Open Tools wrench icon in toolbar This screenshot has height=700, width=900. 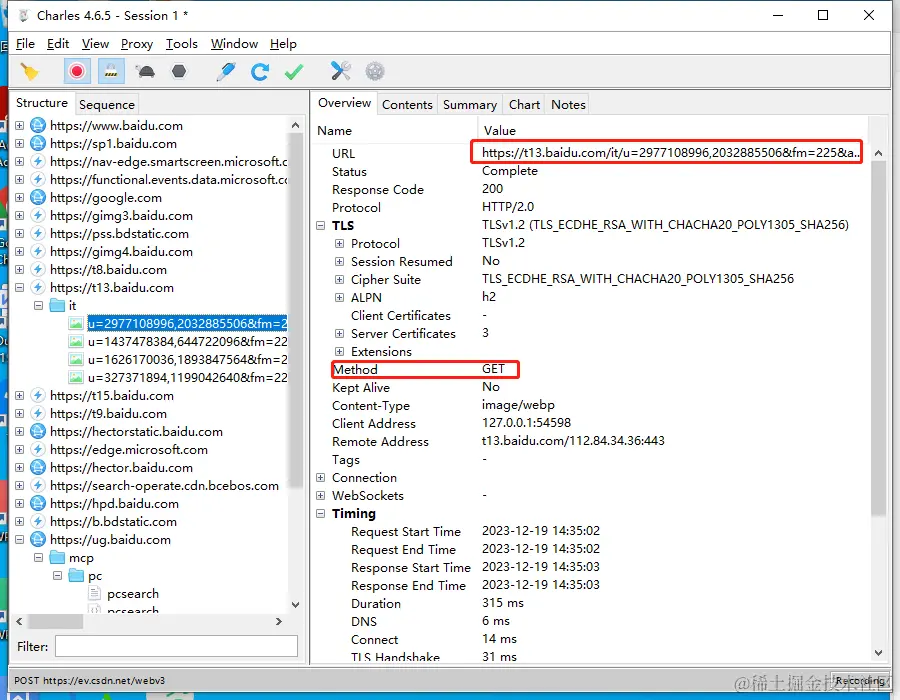340,71
